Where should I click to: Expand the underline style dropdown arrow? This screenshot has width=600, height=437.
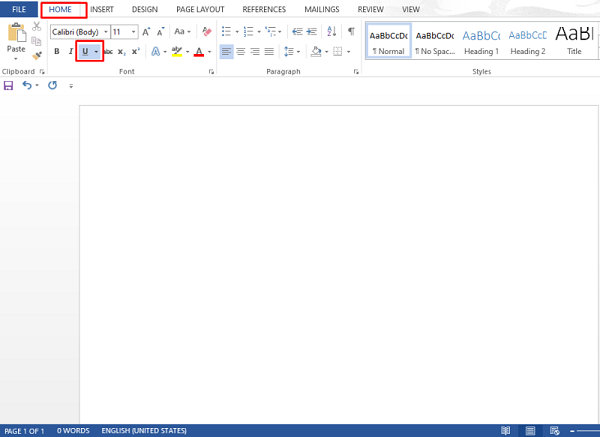tap(97, 51)
